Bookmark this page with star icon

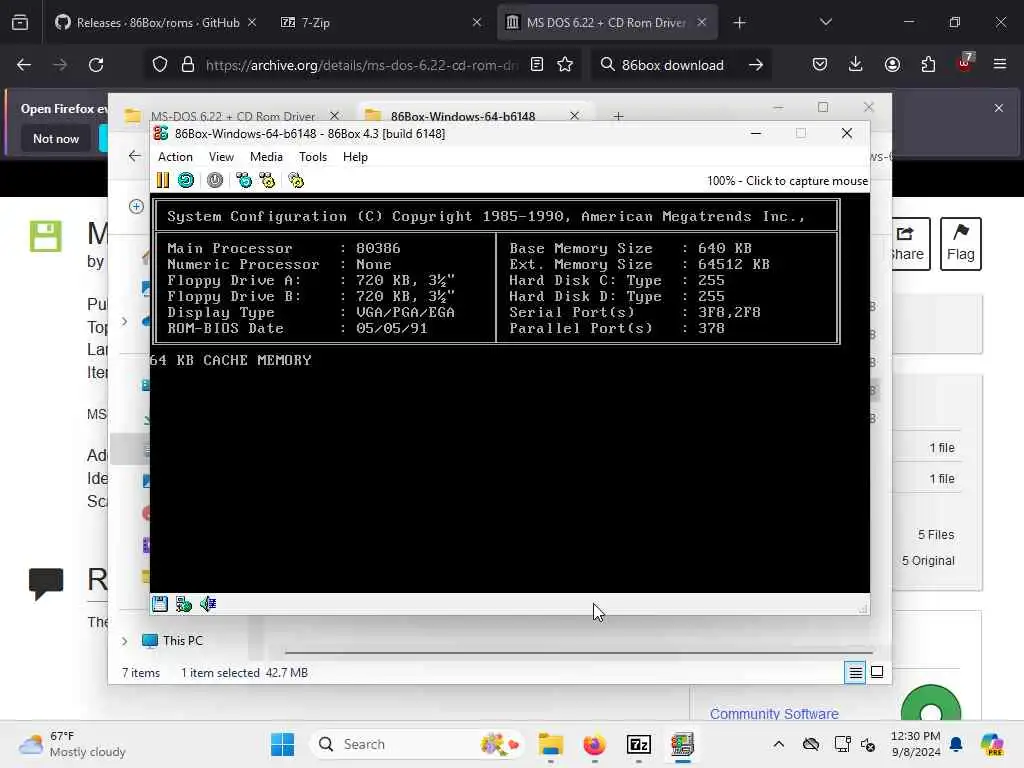(565, 65)
